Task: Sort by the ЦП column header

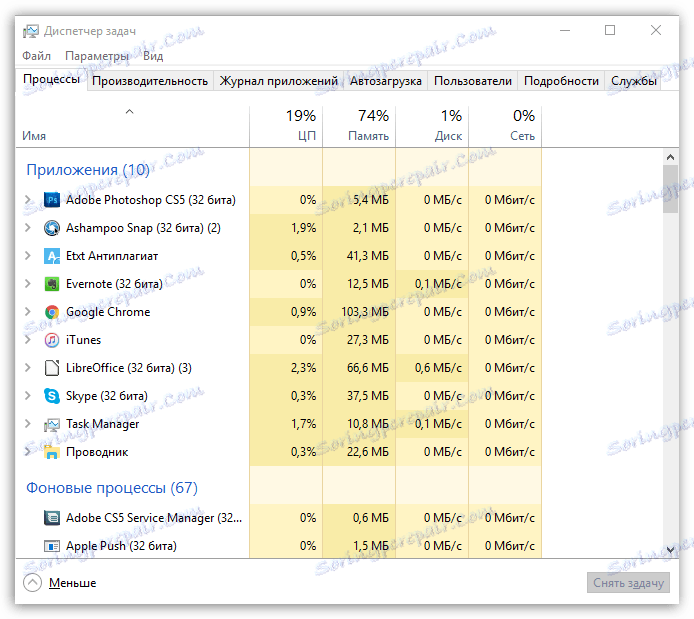Action: tap(286, 126)
